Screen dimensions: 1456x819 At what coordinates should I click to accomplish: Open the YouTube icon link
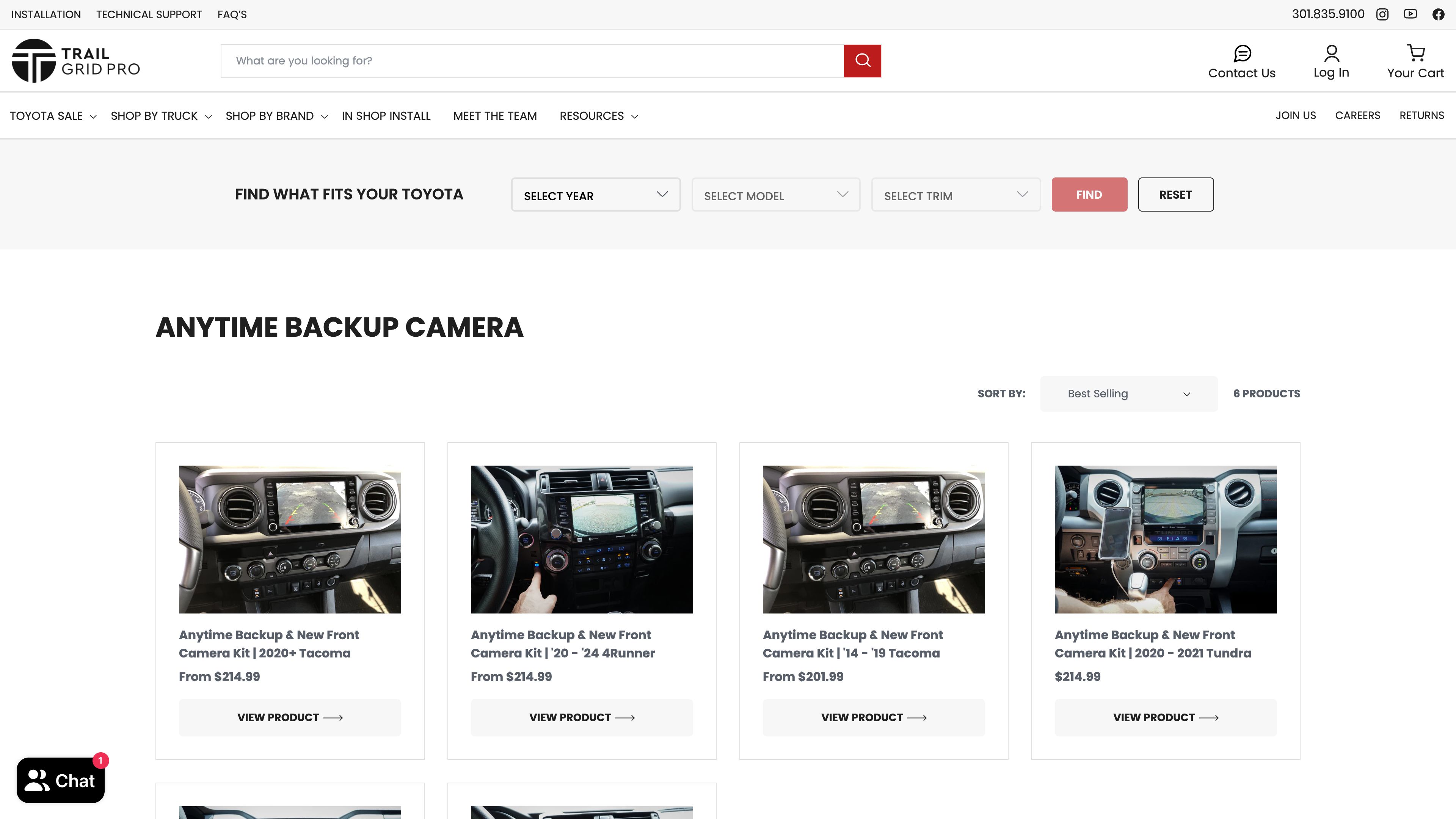(1410, 14)
